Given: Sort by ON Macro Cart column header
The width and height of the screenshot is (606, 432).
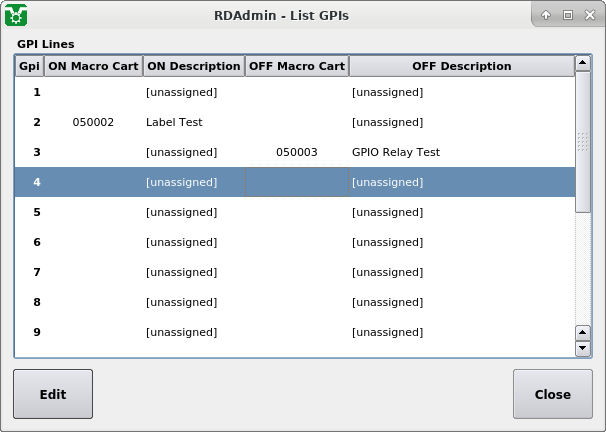Looking at the screenshot, I should [x=93, y=66].
